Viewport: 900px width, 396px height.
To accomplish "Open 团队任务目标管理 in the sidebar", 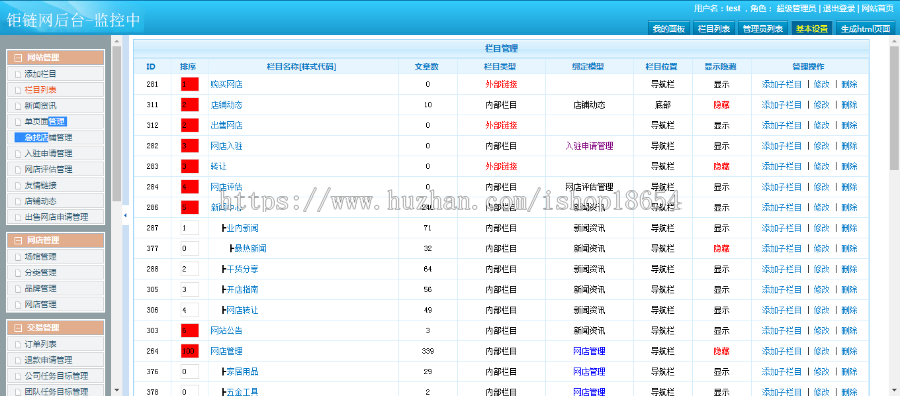I will coord(55,391).
